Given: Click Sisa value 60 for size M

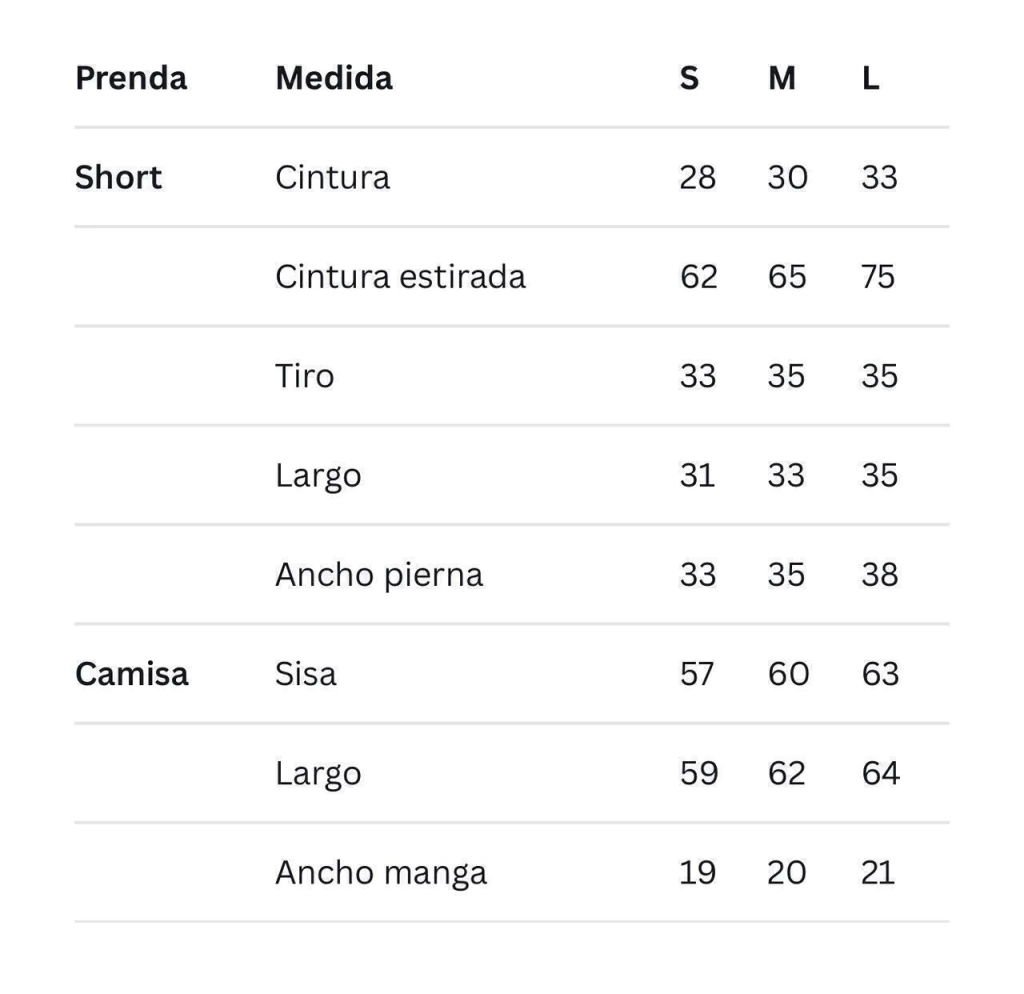Looking at the screenshot, I should [x=787, y=674].
